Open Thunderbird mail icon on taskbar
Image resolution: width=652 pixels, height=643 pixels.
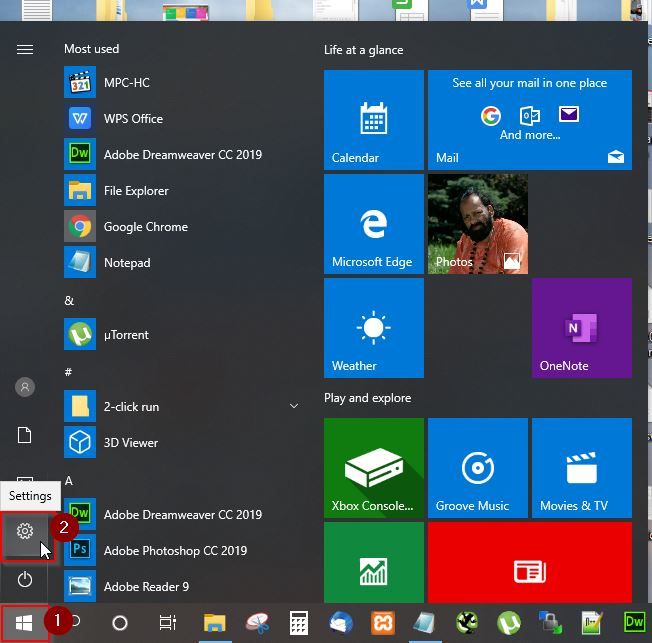341,623
